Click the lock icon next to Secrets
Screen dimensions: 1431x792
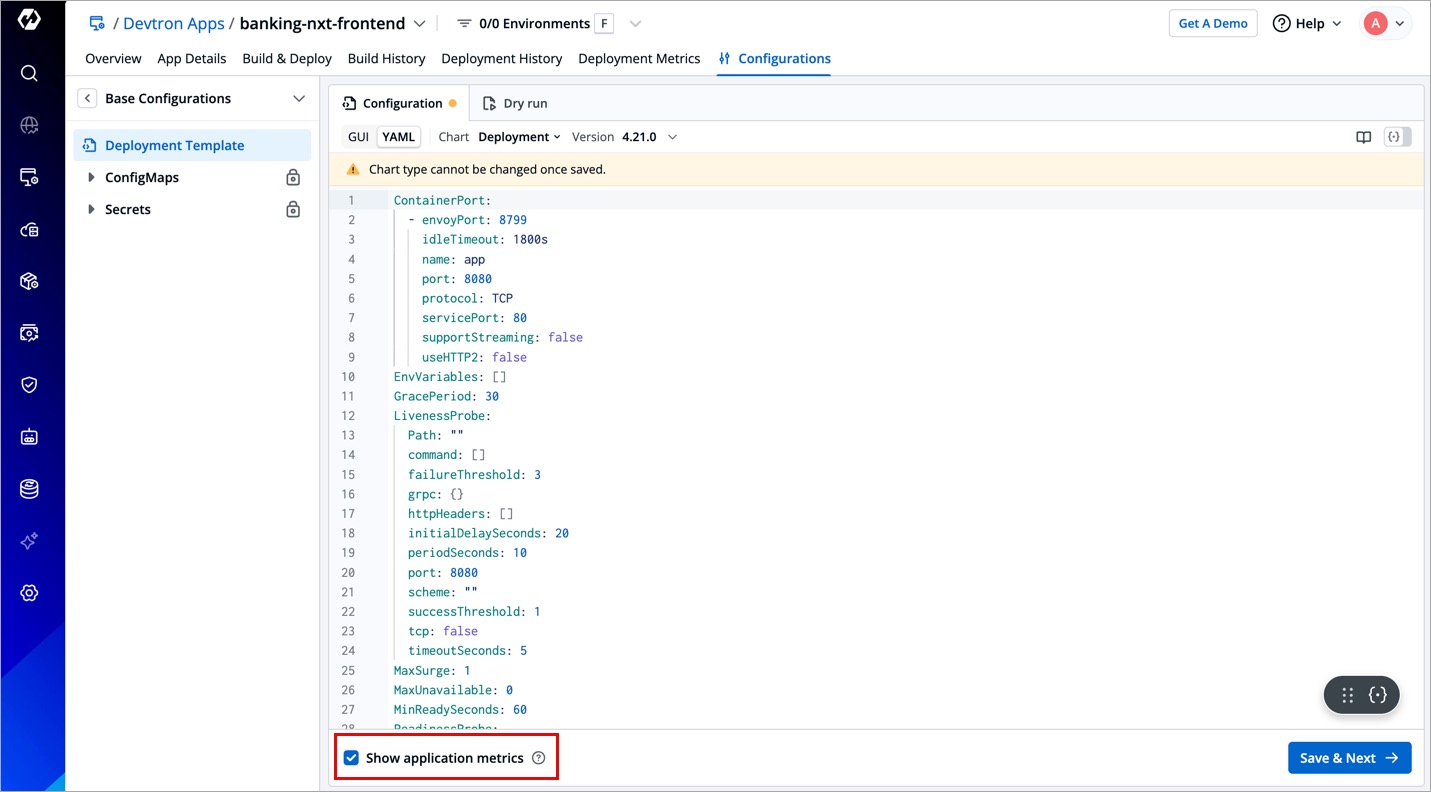click(x=293, y=210)
